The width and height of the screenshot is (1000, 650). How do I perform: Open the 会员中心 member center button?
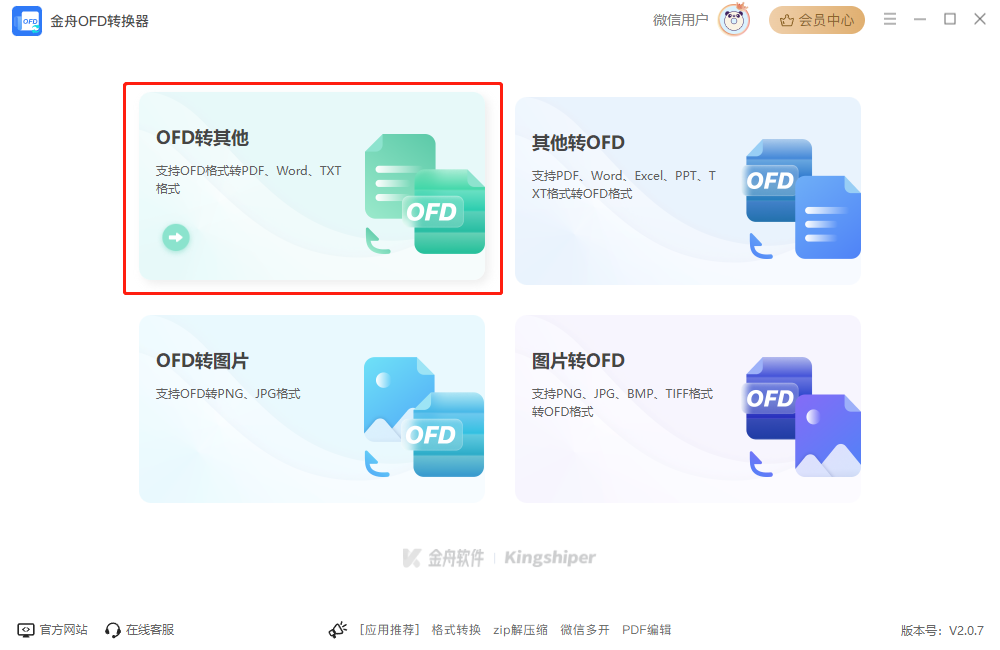pos(816,20)
